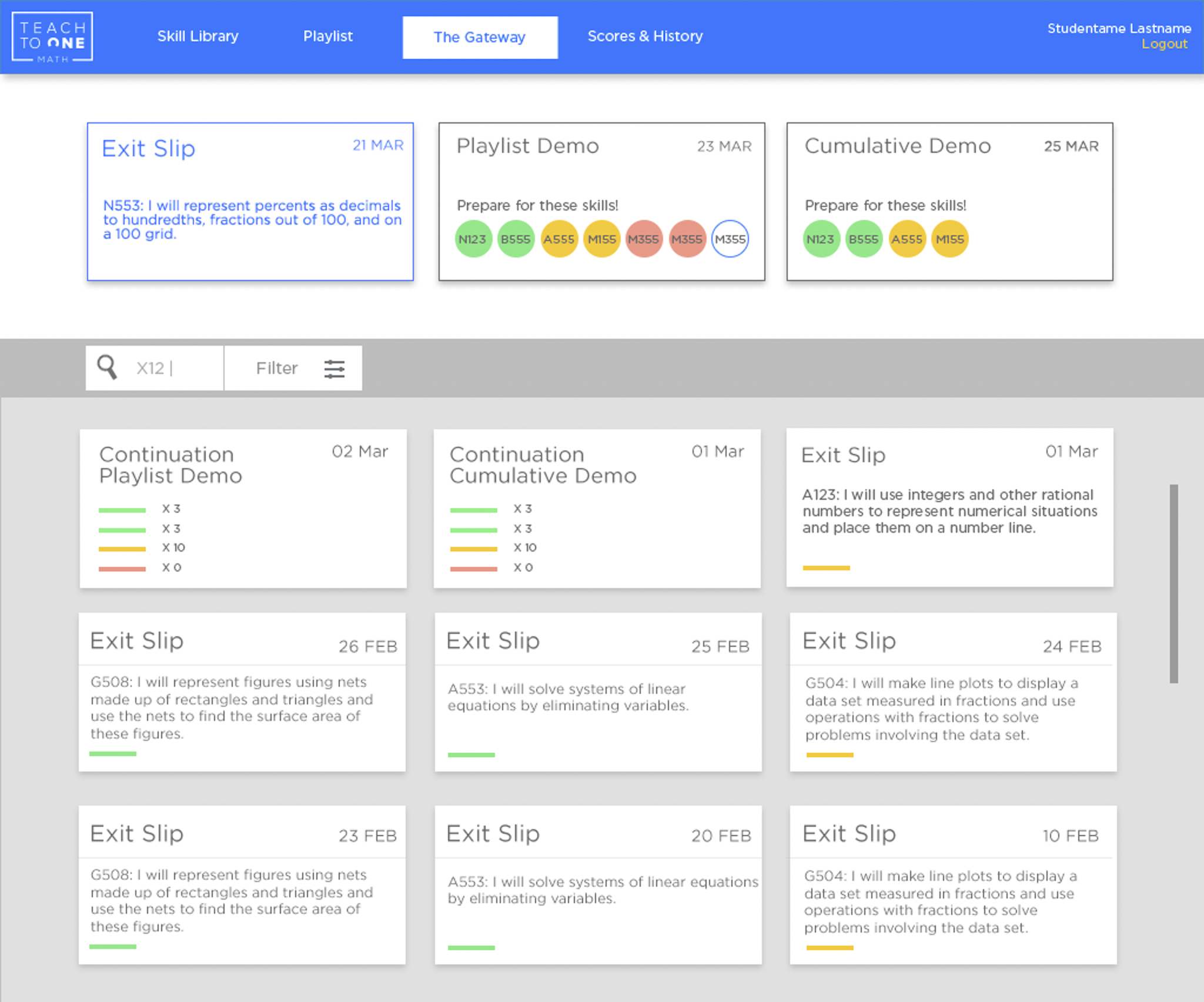Click the vertical scrollbar thumb

pos(1173,583)
